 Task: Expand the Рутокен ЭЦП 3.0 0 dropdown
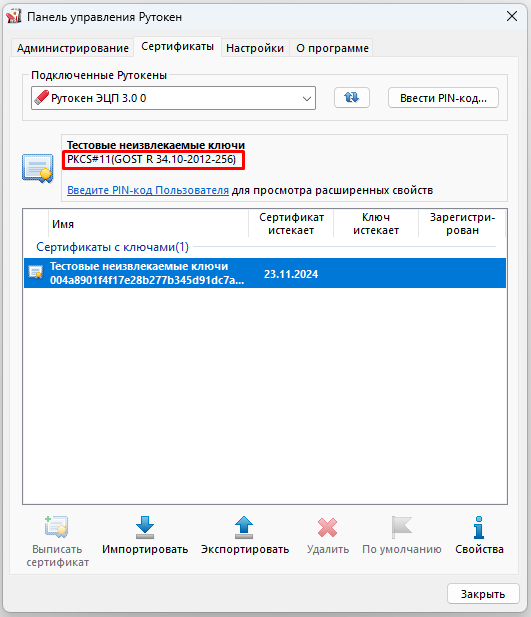[307, 98]
